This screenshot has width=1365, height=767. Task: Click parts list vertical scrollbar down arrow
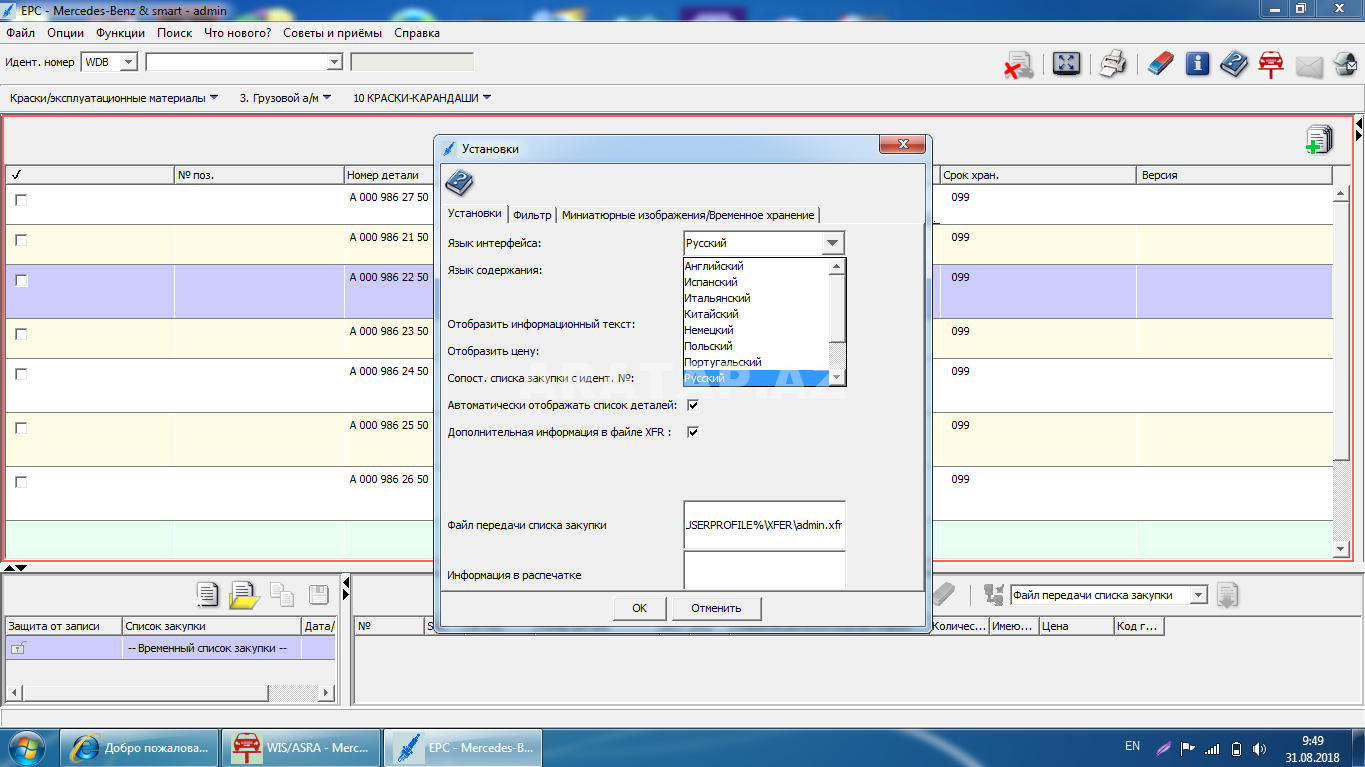point(1342,549)
